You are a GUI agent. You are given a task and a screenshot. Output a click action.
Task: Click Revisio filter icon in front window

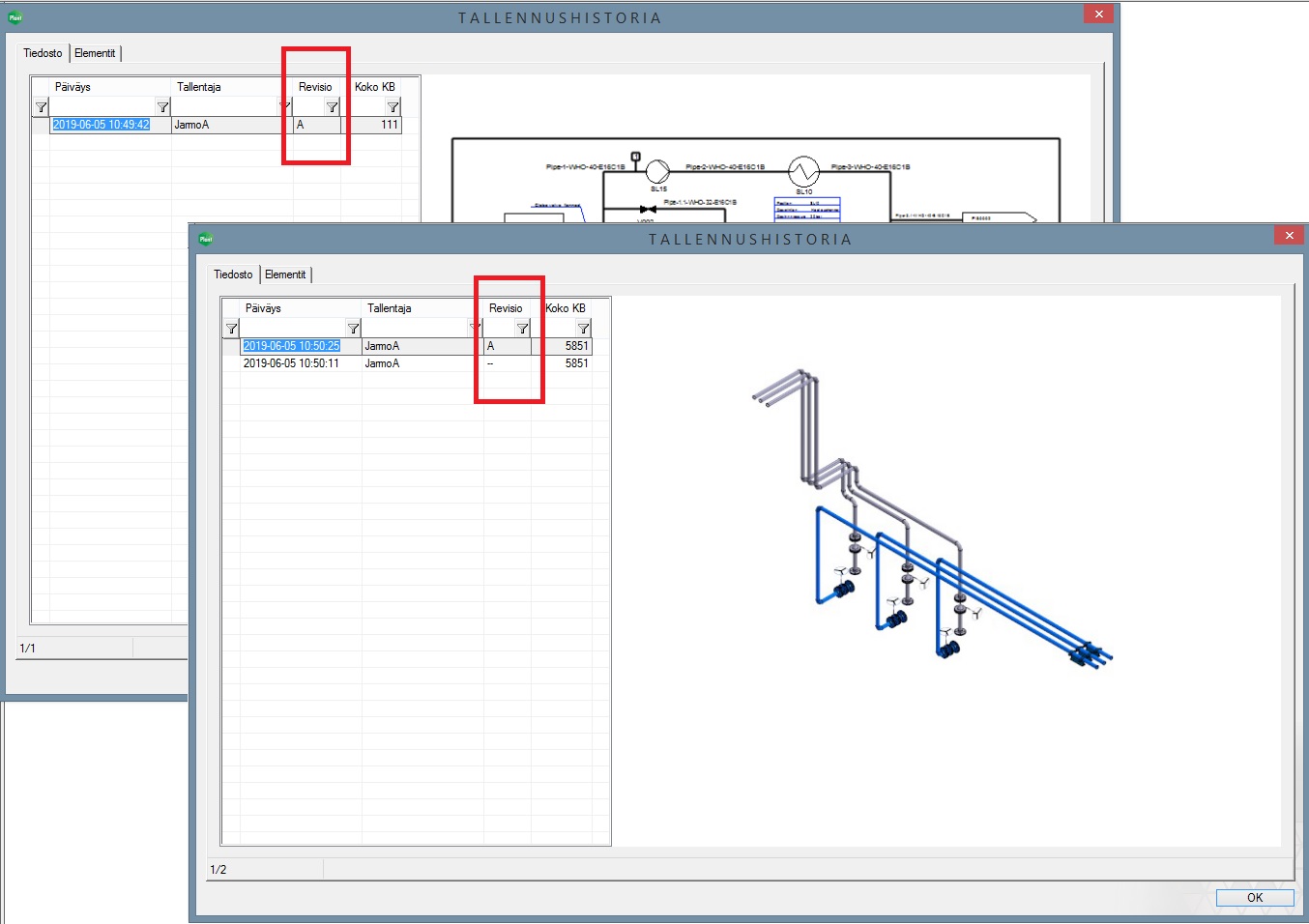coord(522,329)
